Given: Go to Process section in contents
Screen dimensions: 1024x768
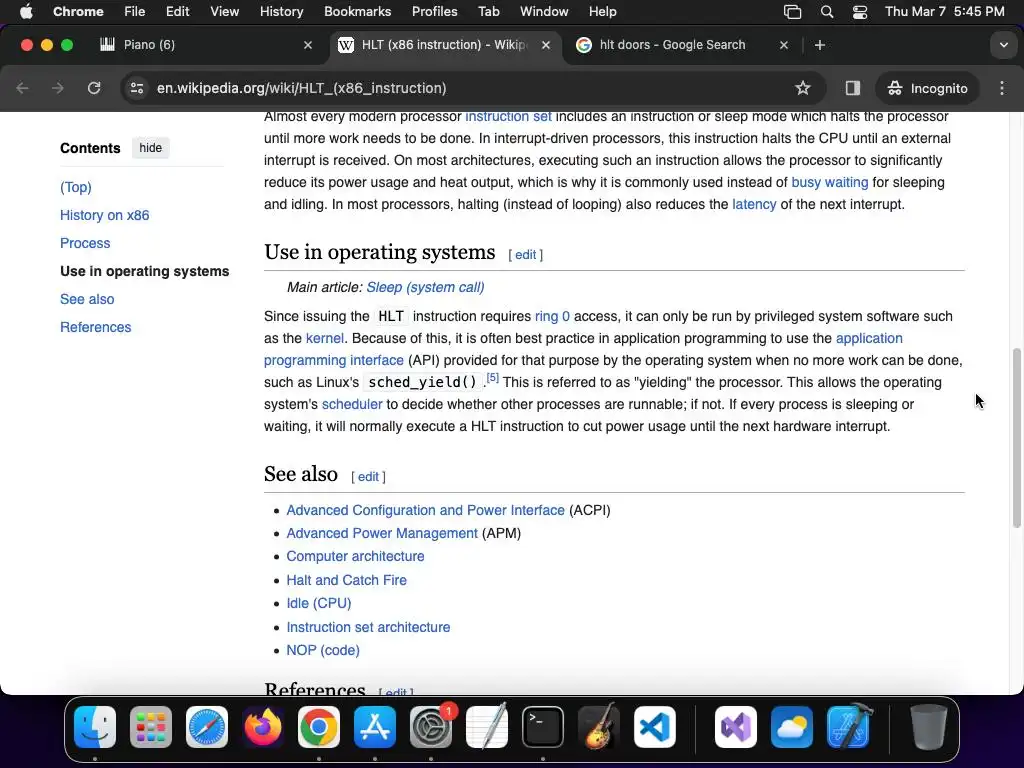Looking at the screenshot, I should tap(85, 244).
